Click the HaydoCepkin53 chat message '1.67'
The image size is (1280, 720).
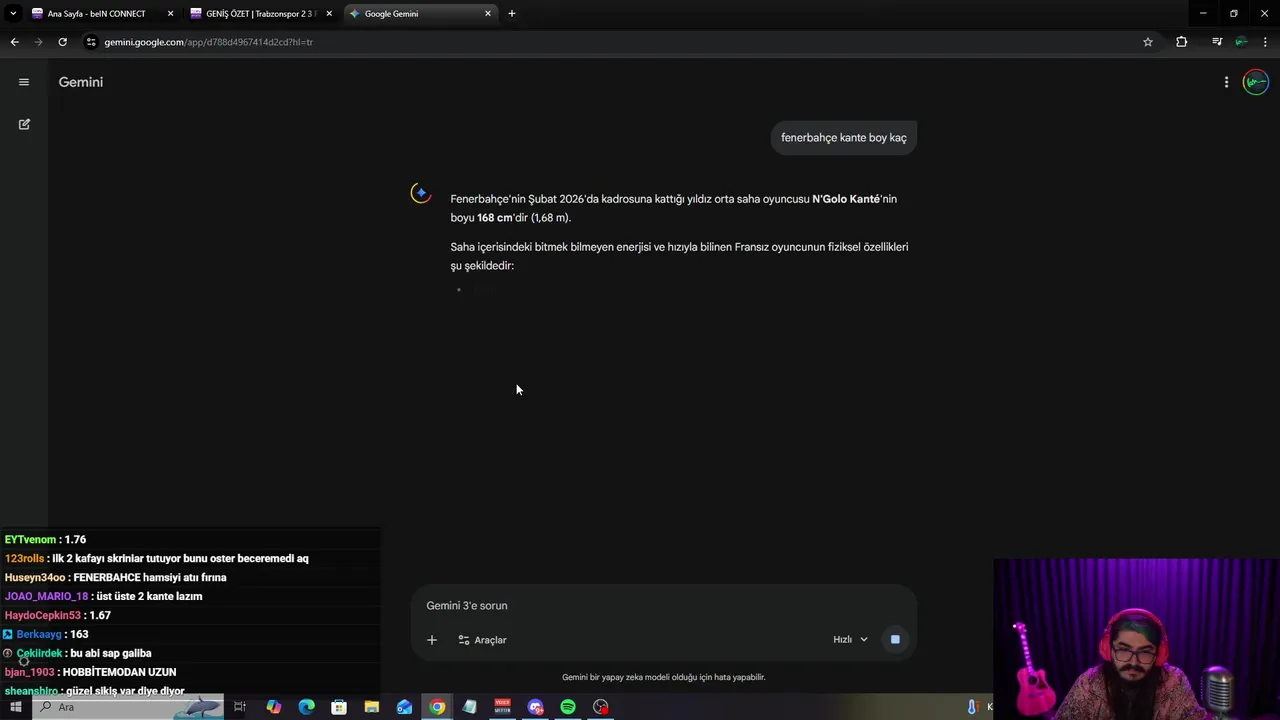pyautogui.click(x=58, y=615)
